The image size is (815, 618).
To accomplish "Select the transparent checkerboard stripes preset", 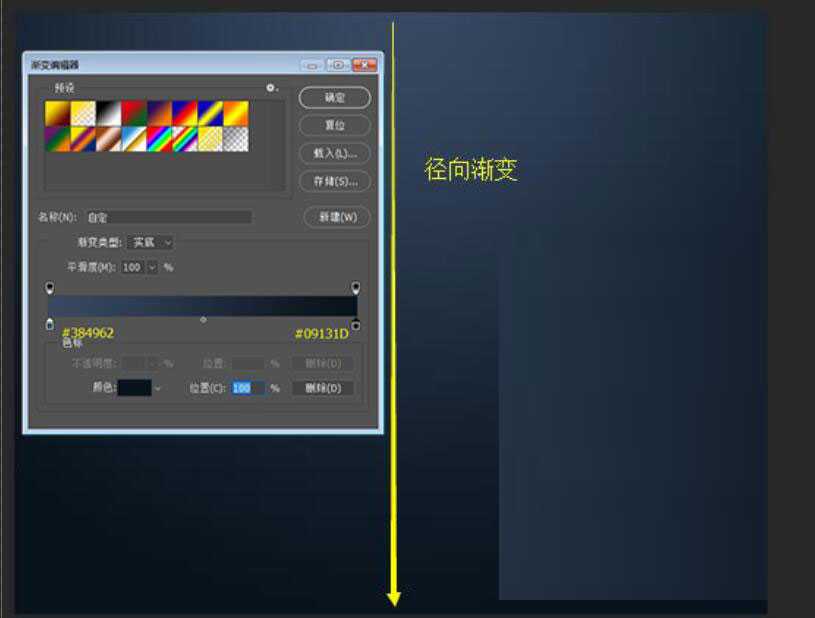I will click(236, 139).
